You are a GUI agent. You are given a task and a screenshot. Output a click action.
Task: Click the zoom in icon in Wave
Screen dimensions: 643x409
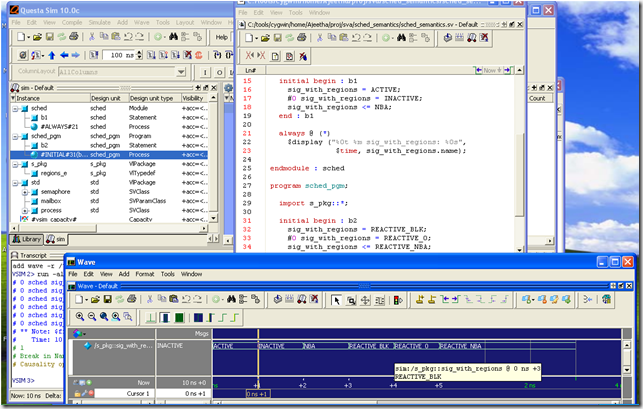point(79,316)
